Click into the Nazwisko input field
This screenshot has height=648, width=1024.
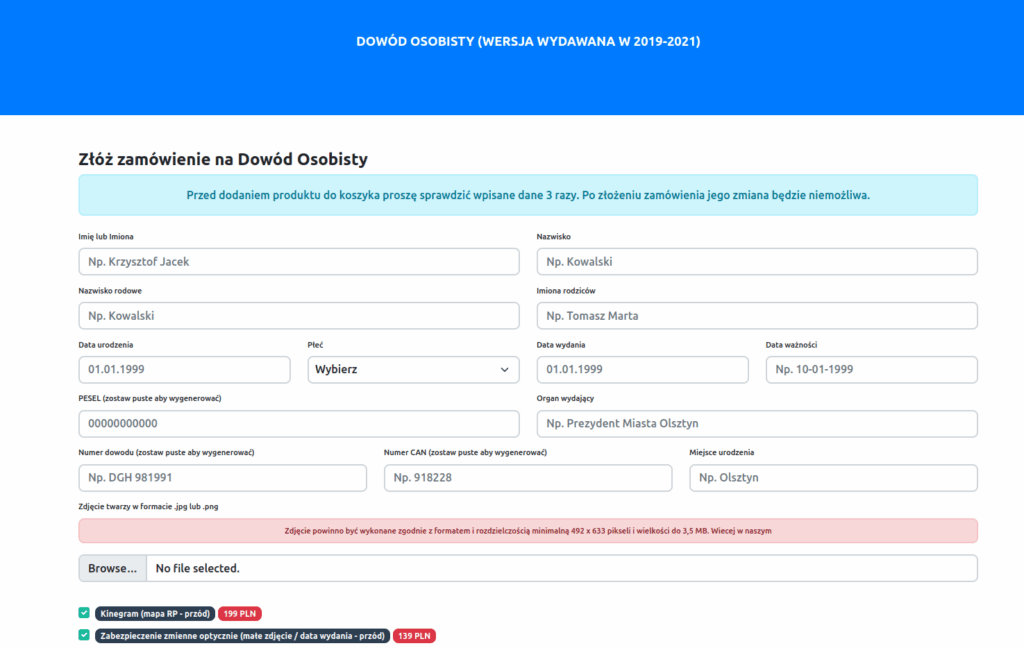click(x=757, y=261)
